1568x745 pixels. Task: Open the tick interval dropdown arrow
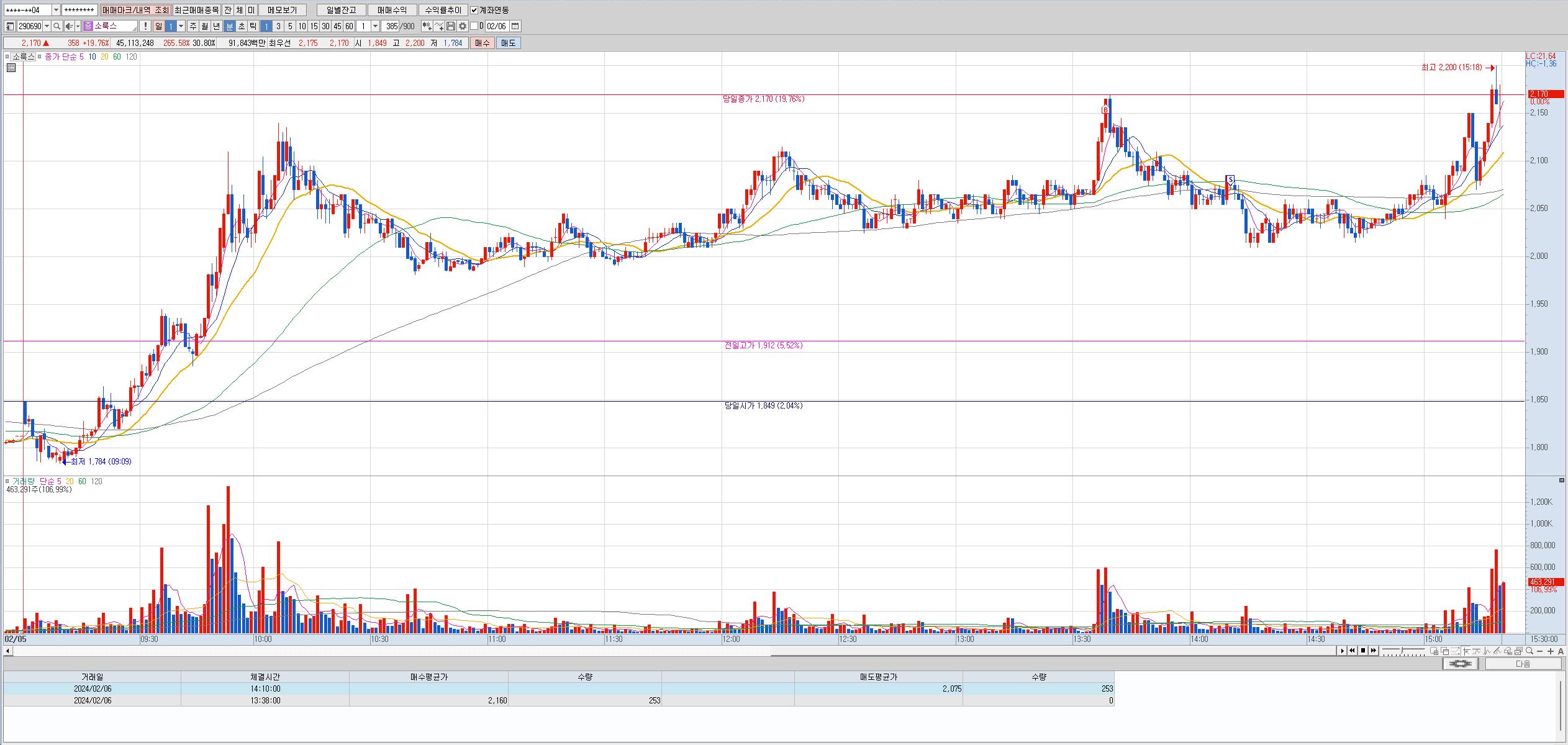pyautogui.click(x=375, y=26)
